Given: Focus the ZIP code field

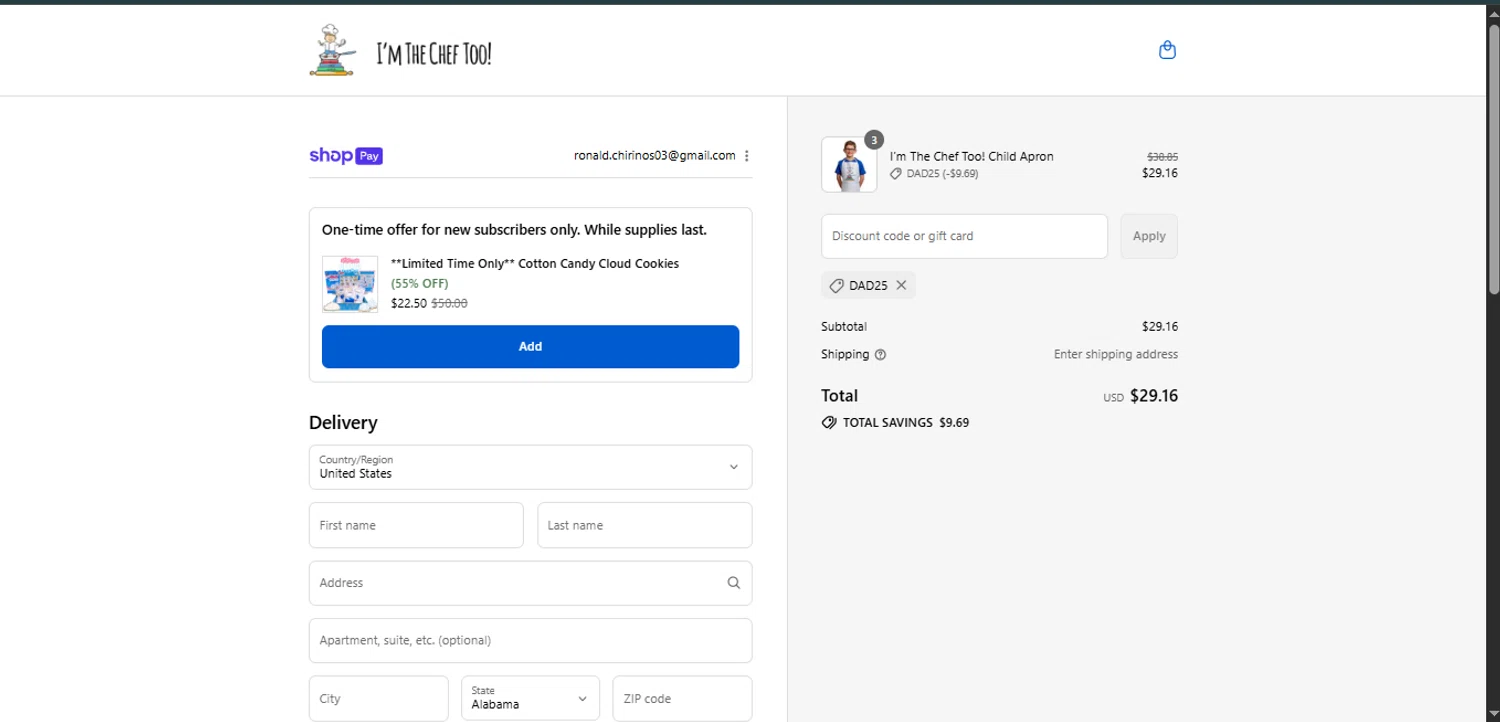Looking at the screenshot, I should click(682, 698).
